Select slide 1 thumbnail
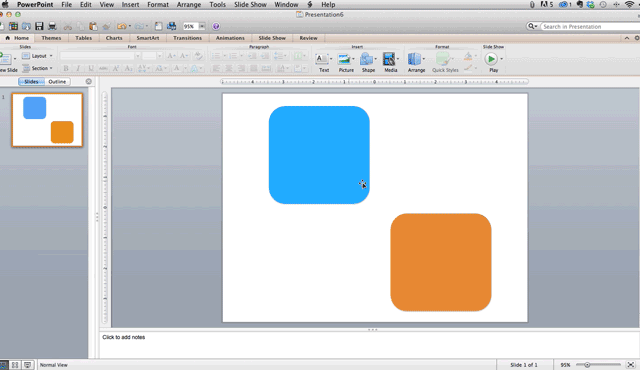 pos(47,120)
